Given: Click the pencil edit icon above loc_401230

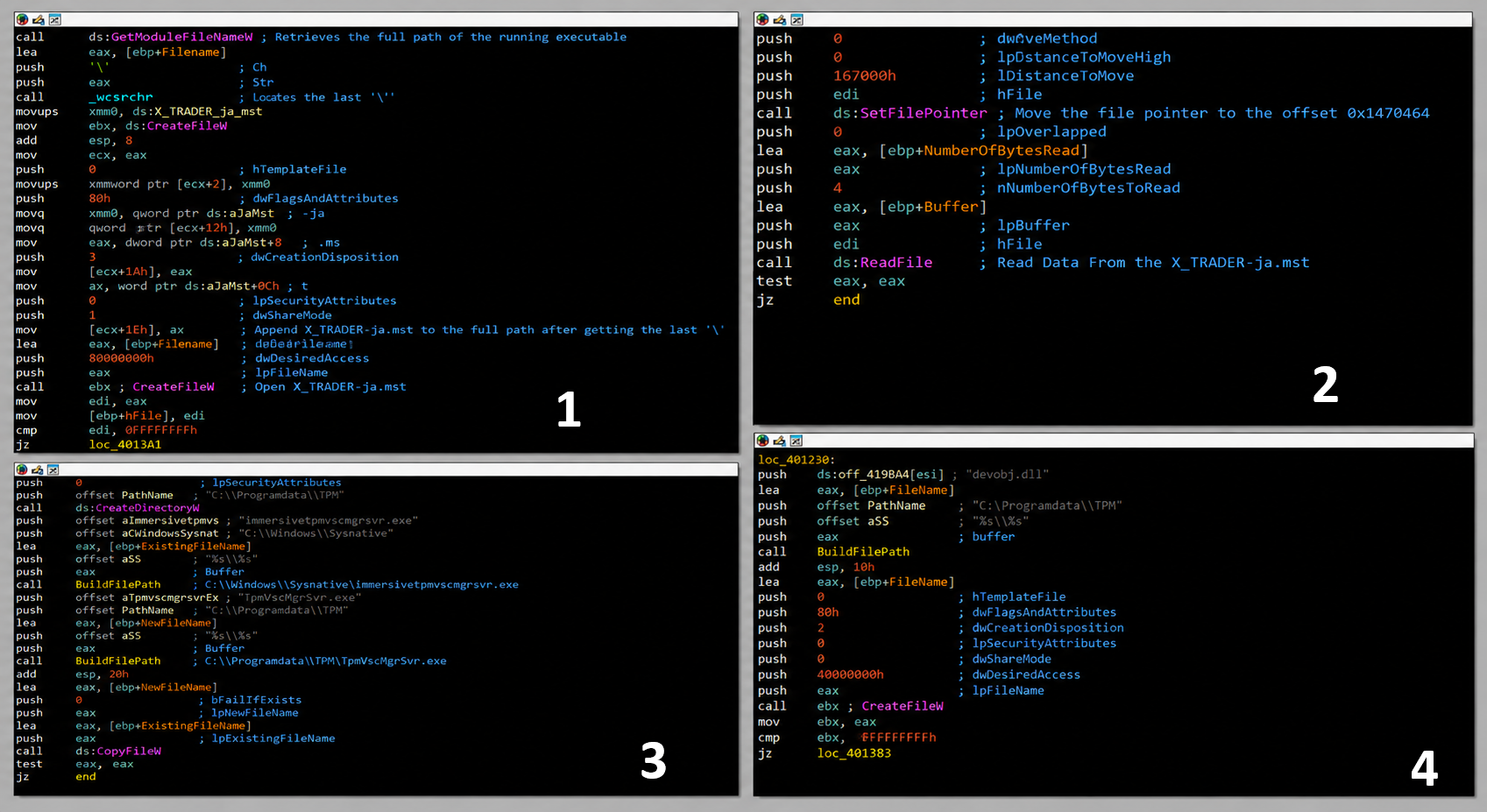Looking at the screenshot, I should coord(779,441).
